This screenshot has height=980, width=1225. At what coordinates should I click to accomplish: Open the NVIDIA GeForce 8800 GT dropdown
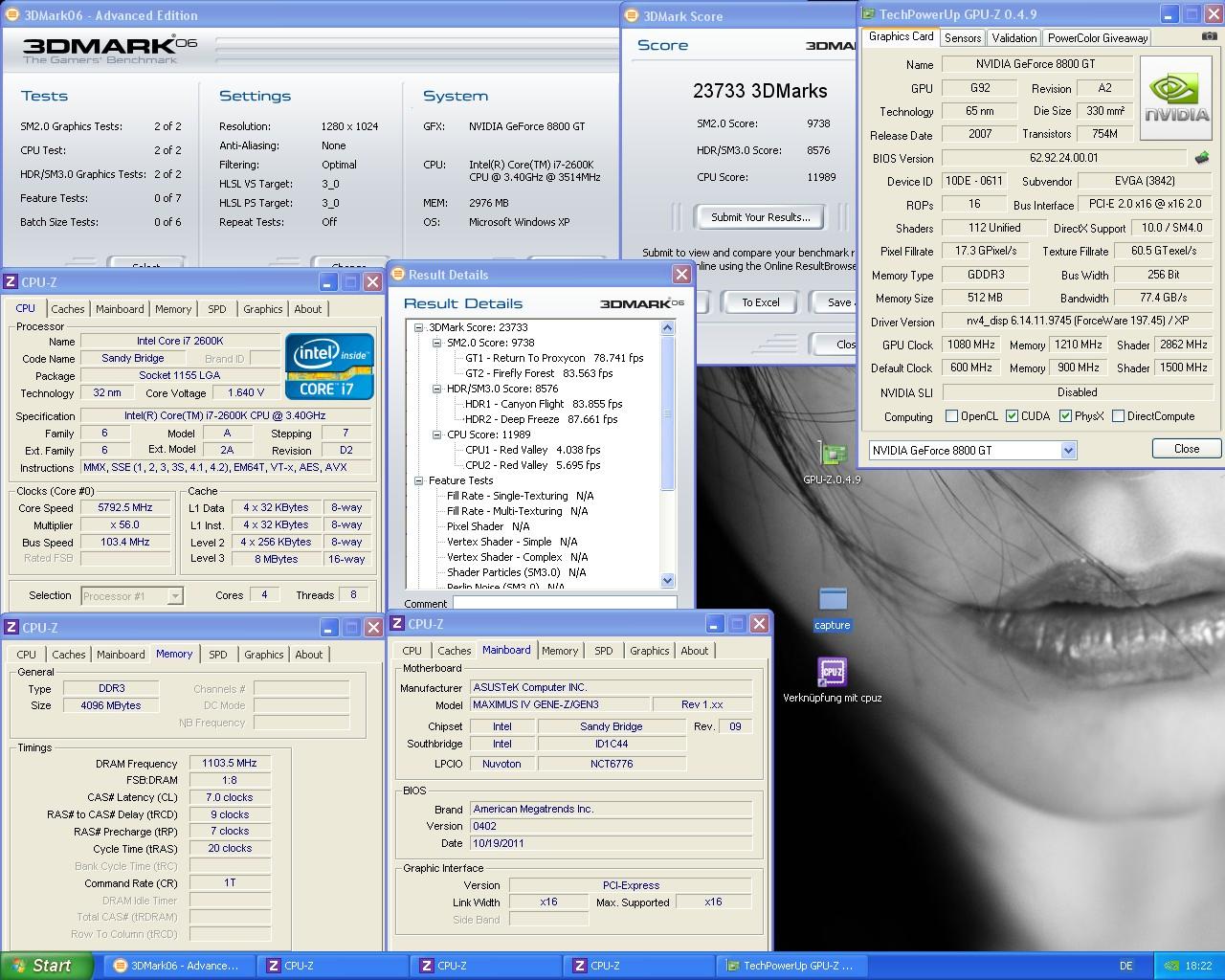(1068, 450)
